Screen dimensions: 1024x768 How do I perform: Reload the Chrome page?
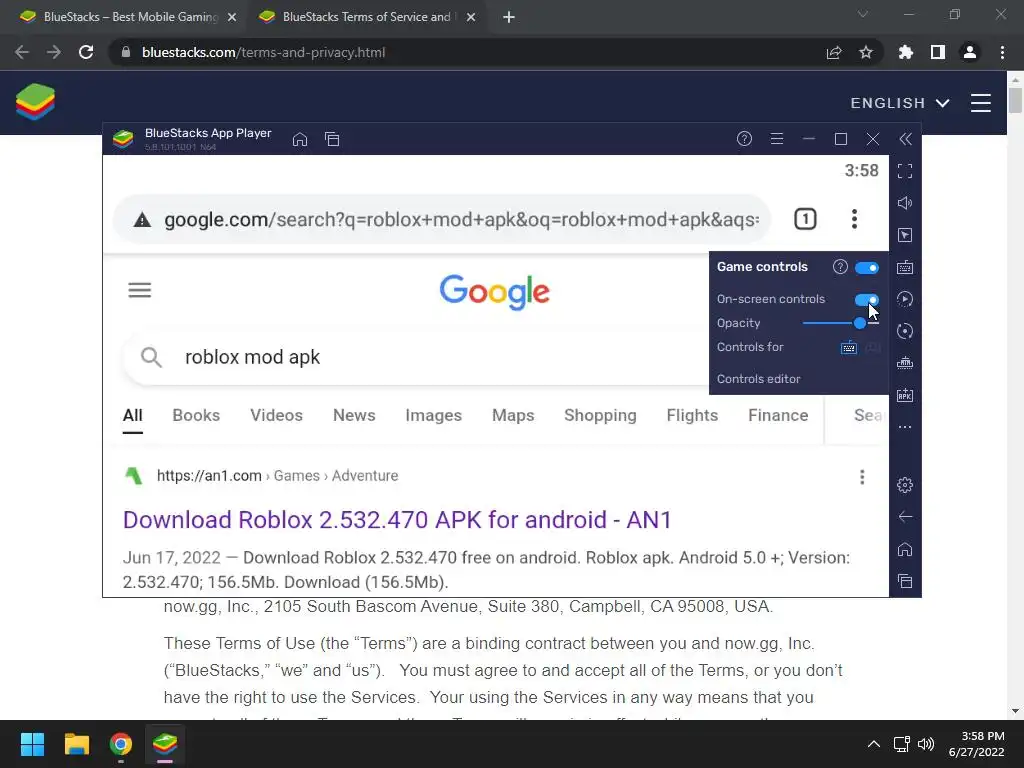86,52
